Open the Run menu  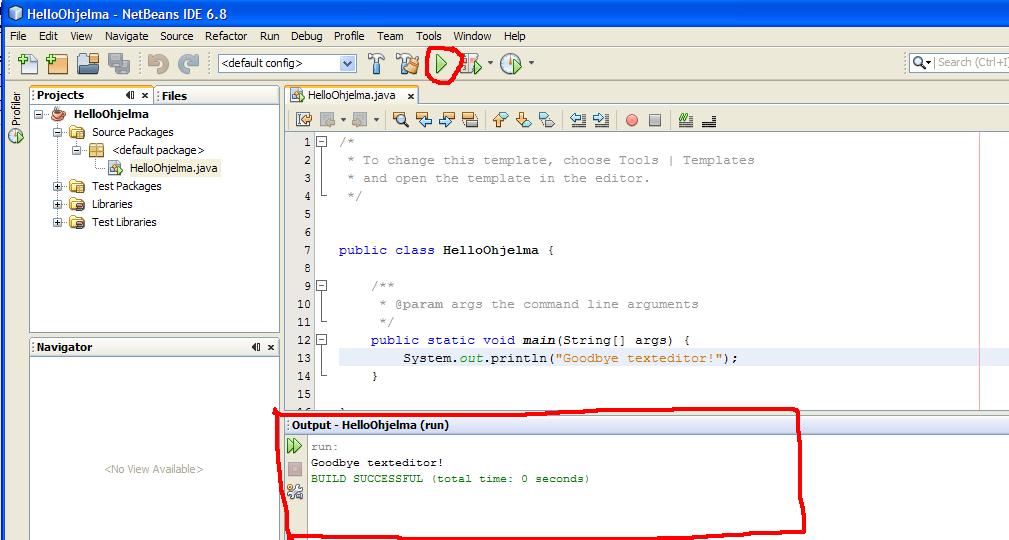(x=270, y=36)
